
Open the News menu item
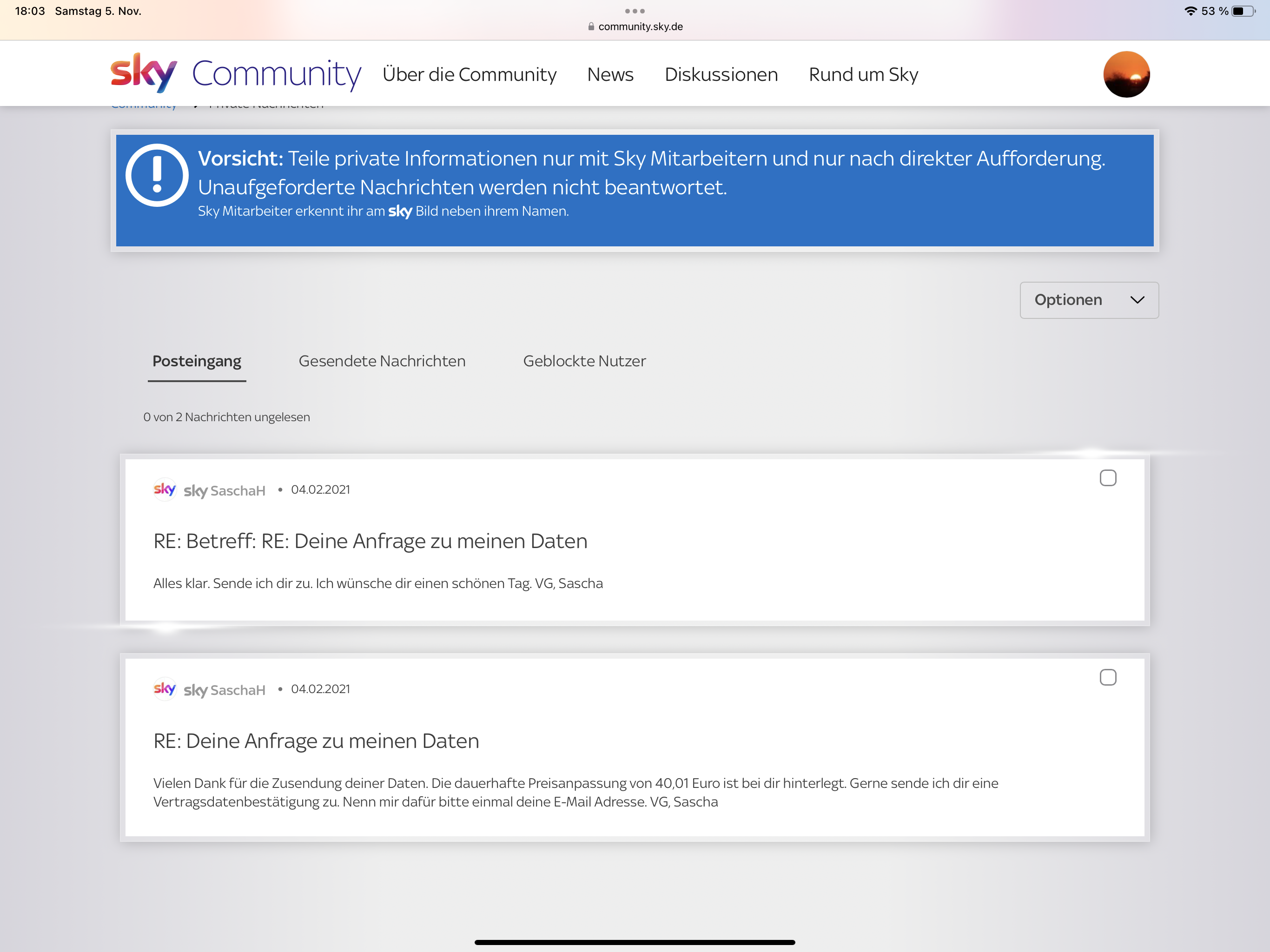[x=610, y=75]
